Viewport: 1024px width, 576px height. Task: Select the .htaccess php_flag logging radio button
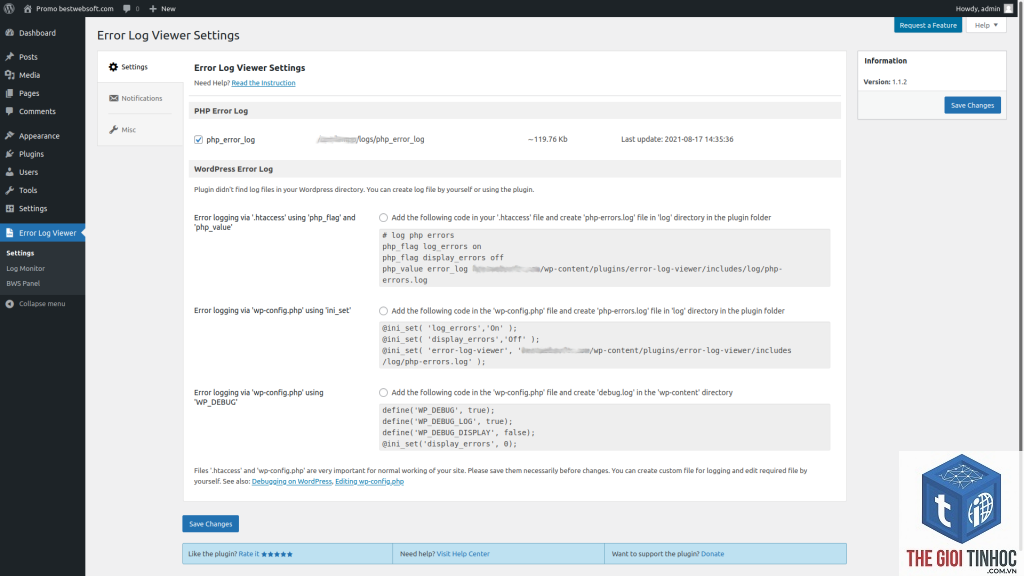(383, 217)
